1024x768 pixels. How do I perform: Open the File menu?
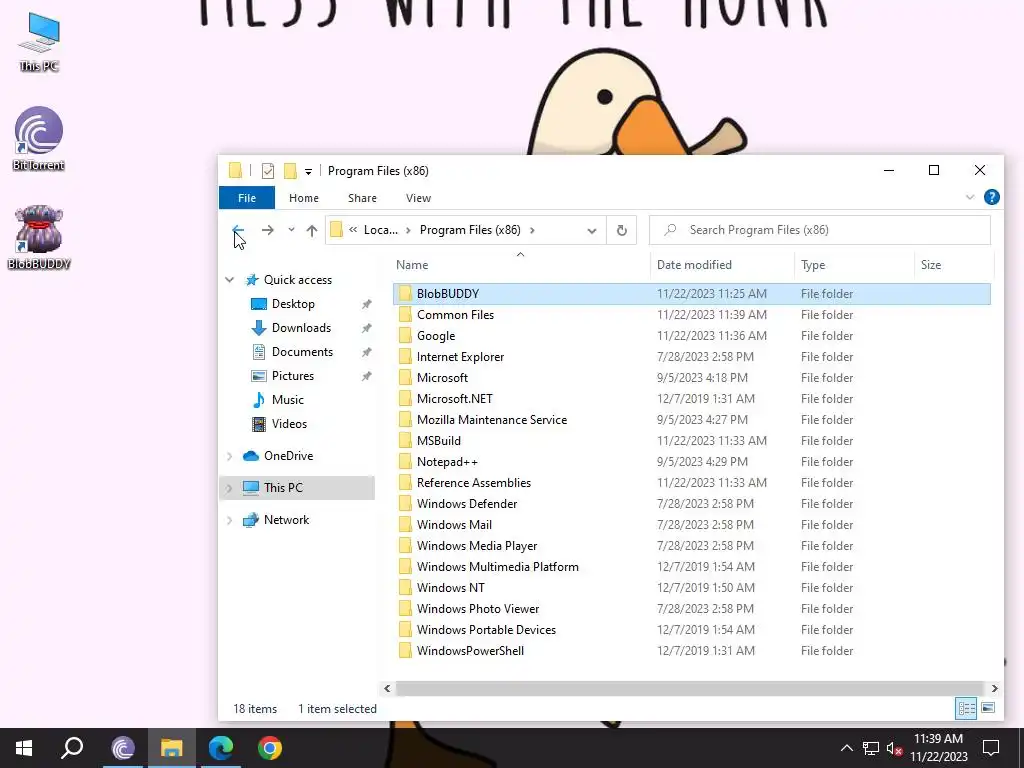[x=247, y=198]
